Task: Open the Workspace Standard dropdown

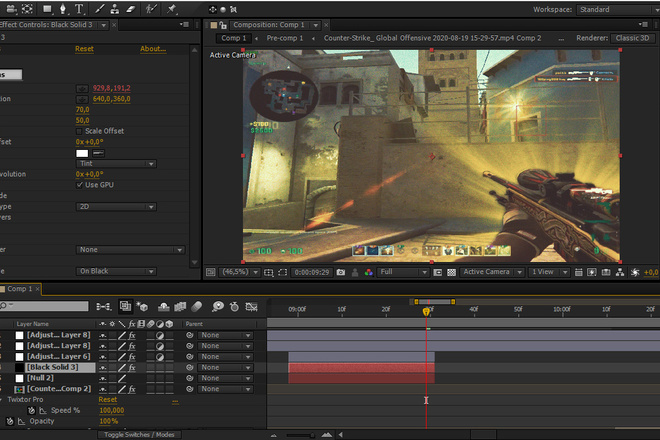Action: (618, 9)
